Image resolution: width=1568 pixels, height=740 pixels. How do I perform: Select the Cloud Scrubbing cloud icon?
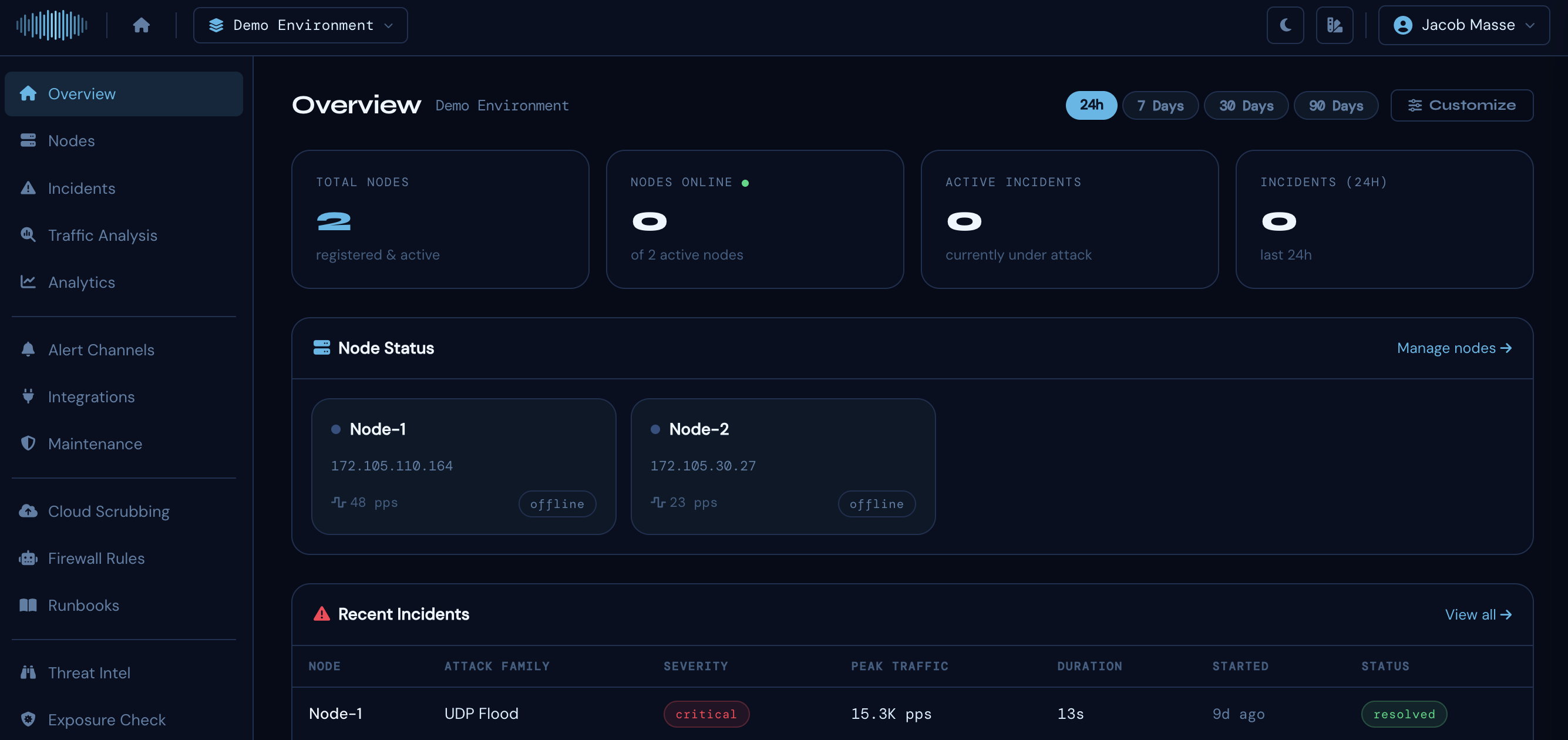coord(28,511)
